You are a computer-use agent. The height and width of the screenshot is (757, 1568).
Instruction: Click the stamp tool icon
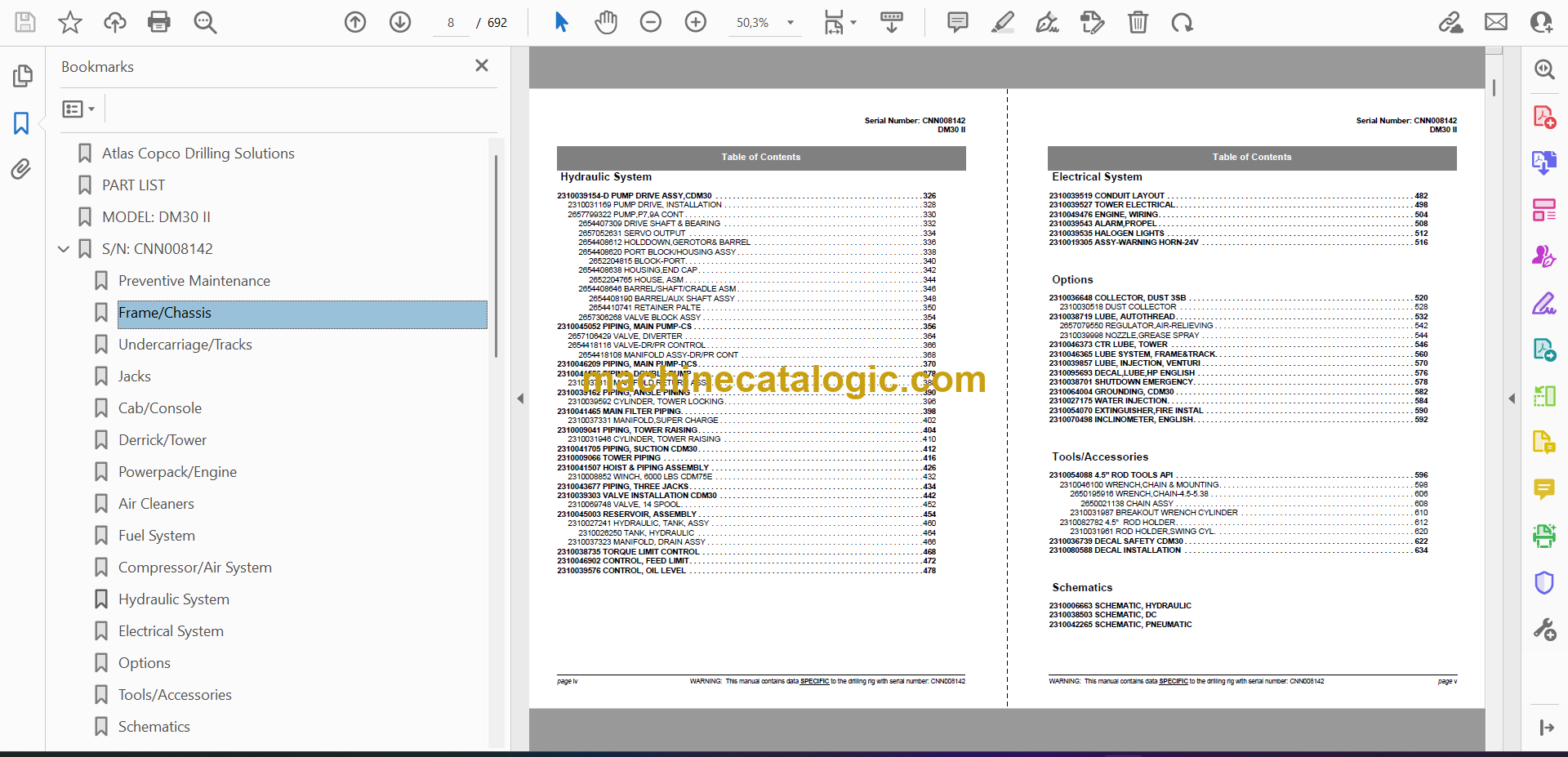(x=1092, y=22)
